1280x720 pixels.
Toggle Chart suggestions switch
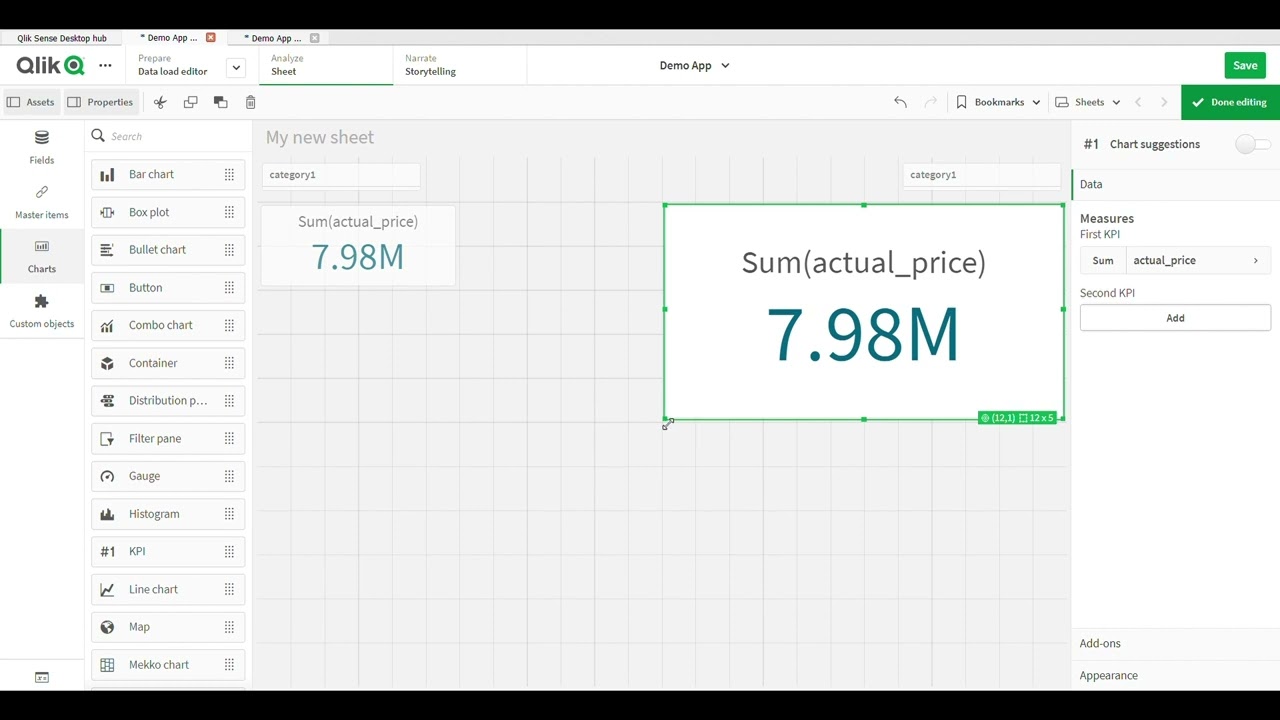tap(1253, 144)
